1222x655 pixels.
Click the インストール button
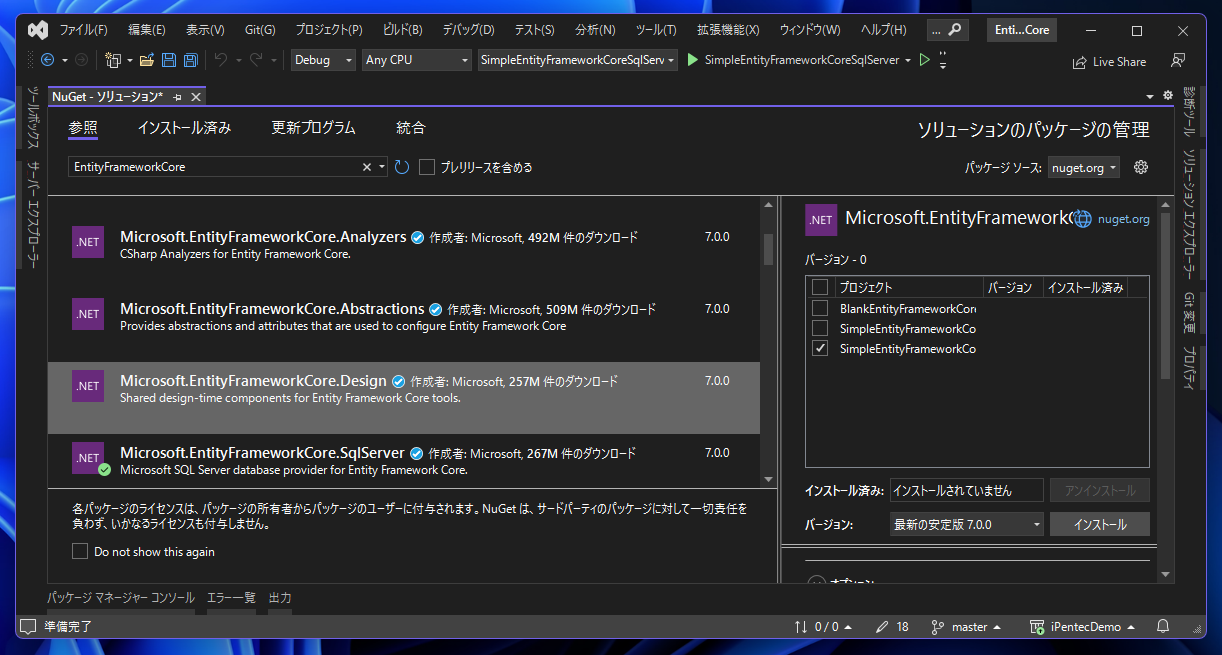coord(1100,524)
